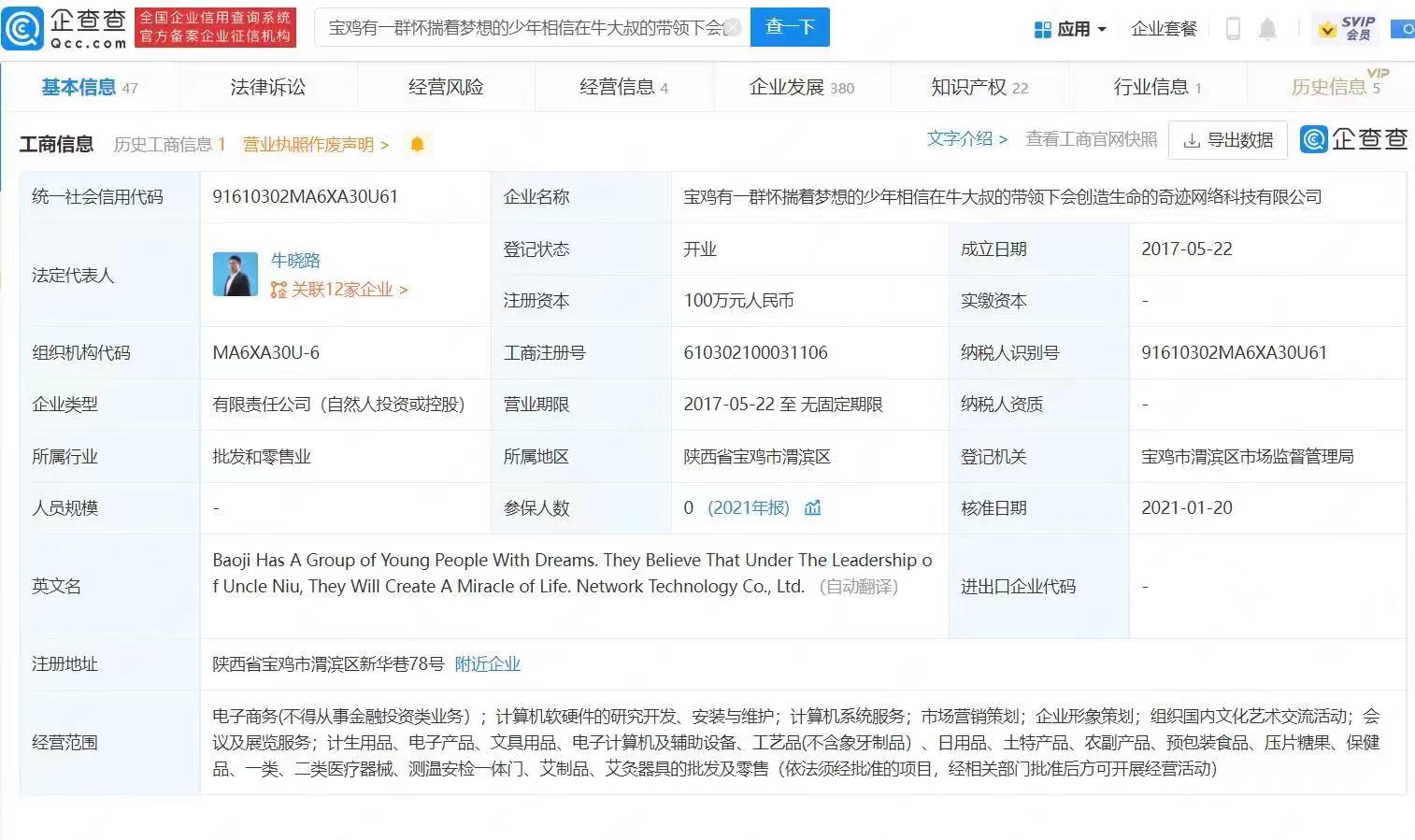
Task: Switch to 知识产权 tab
Action: click(979, 87)
